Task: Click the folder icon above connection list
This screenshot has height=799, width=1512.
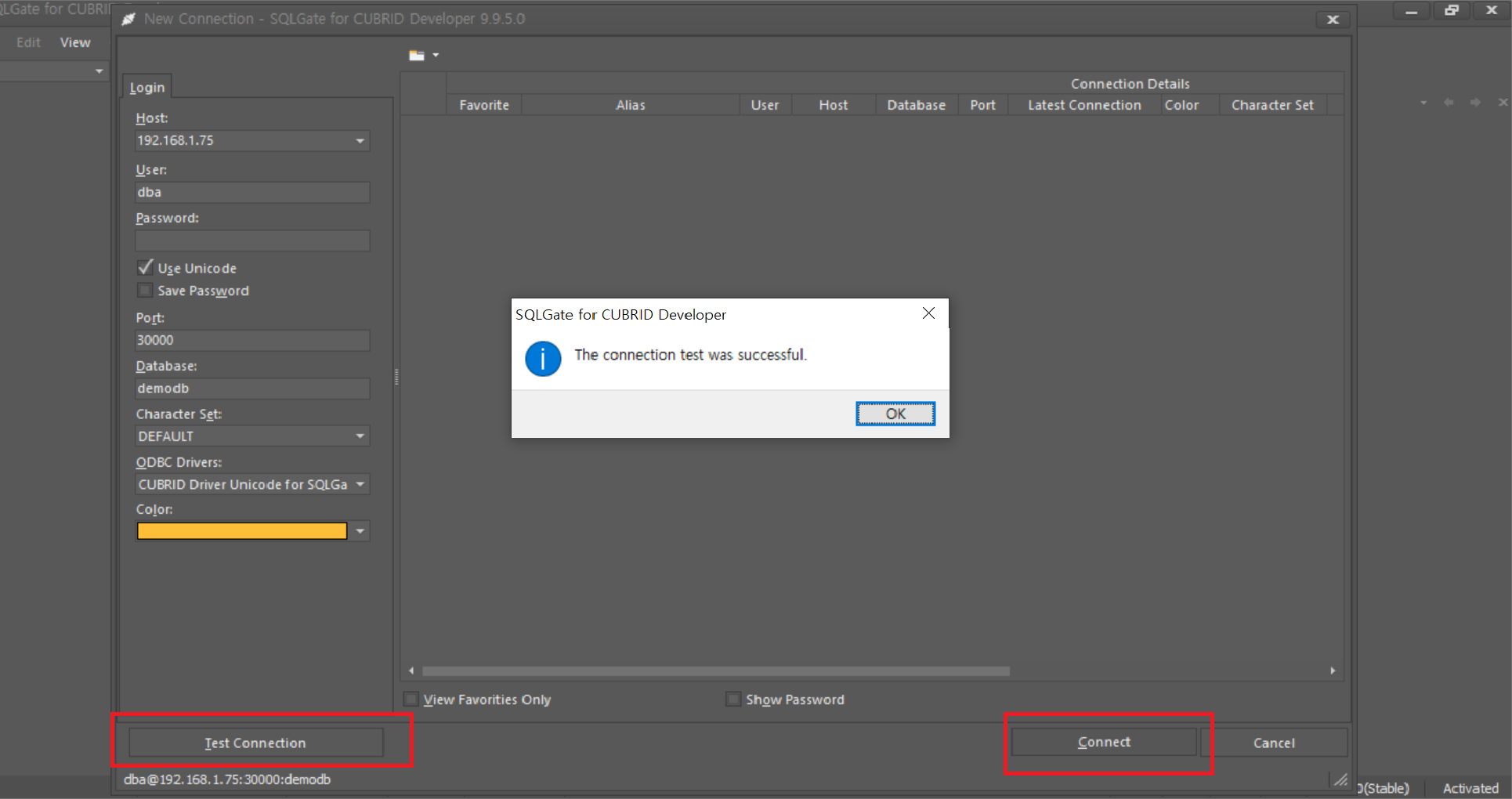Action: [x=417, y=56]
